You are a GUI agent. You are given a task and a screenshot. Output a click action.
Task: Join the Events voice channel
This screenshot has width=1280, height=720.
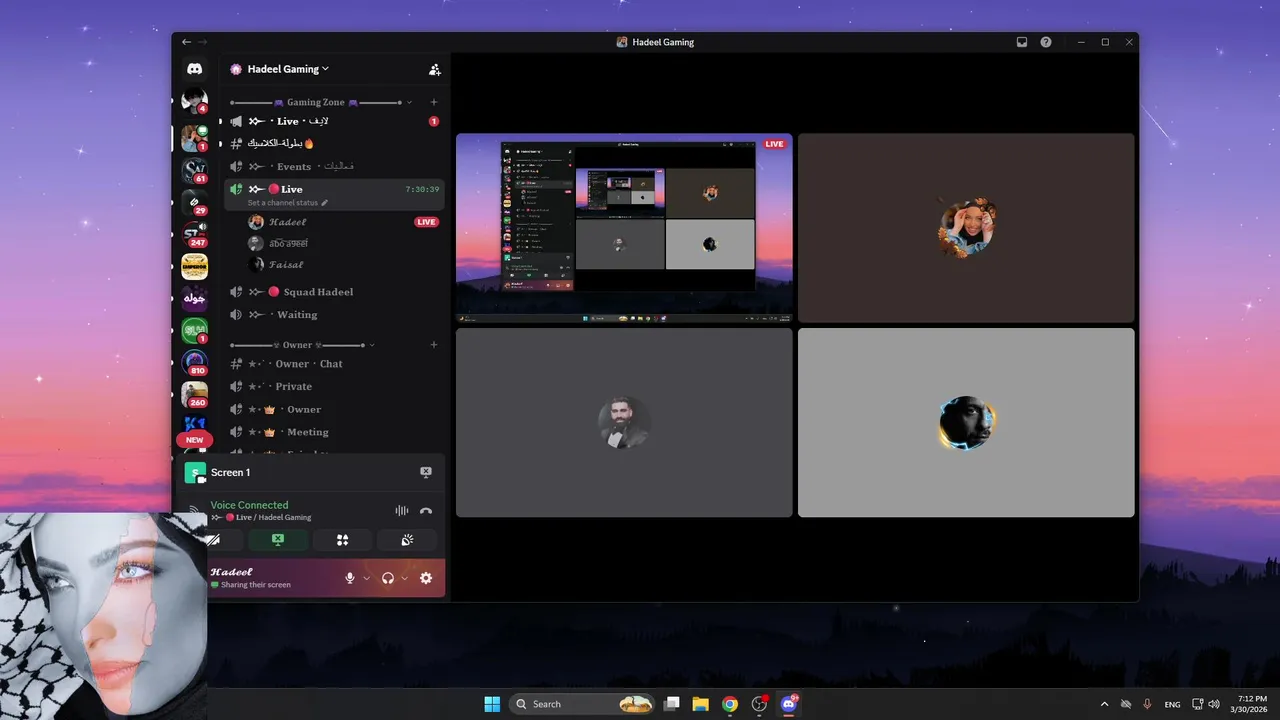(334, 166)
